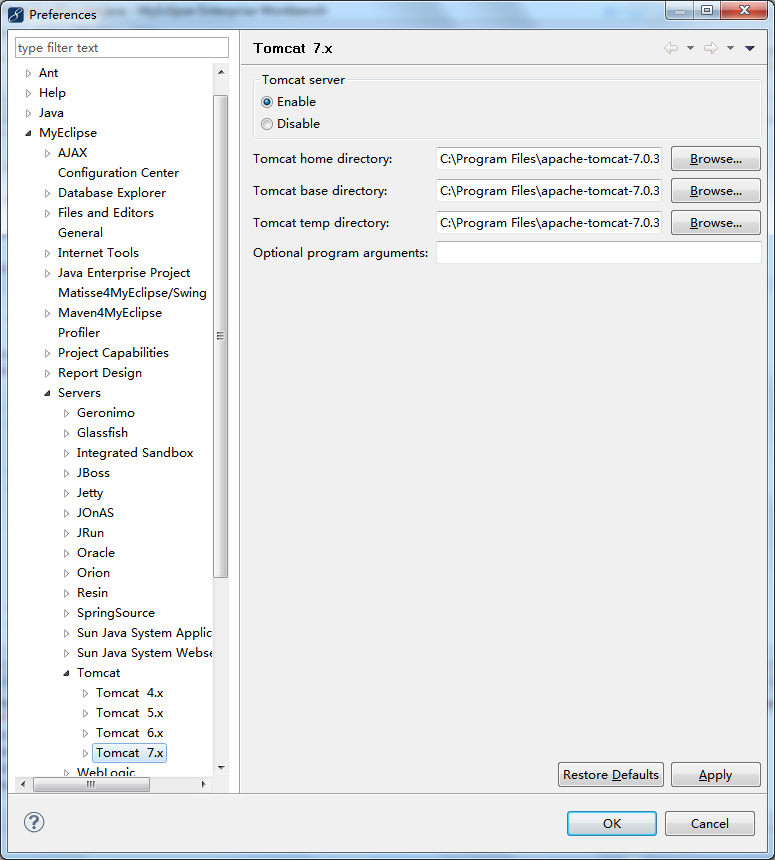Collapse the Tomcat node
Screen dimensions: 775x860
pyautogui.click(x=66, y=674)
